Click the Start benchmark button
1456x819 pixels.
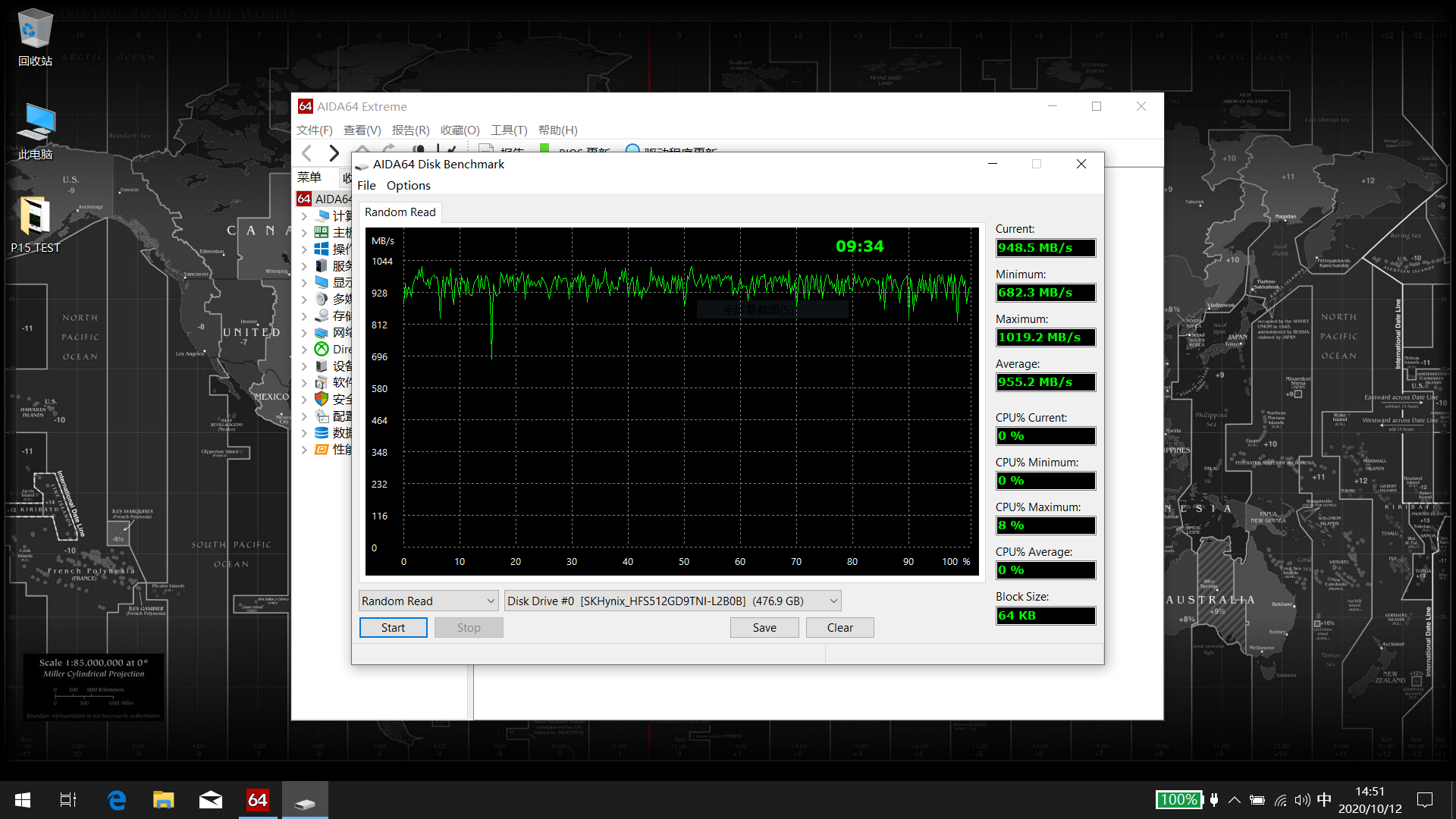pos(393,628)
